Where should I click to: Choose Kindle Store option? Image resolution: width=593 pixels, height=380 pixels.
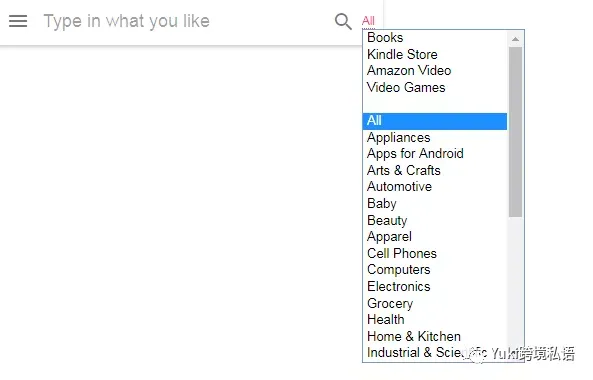tap(435, 54)
